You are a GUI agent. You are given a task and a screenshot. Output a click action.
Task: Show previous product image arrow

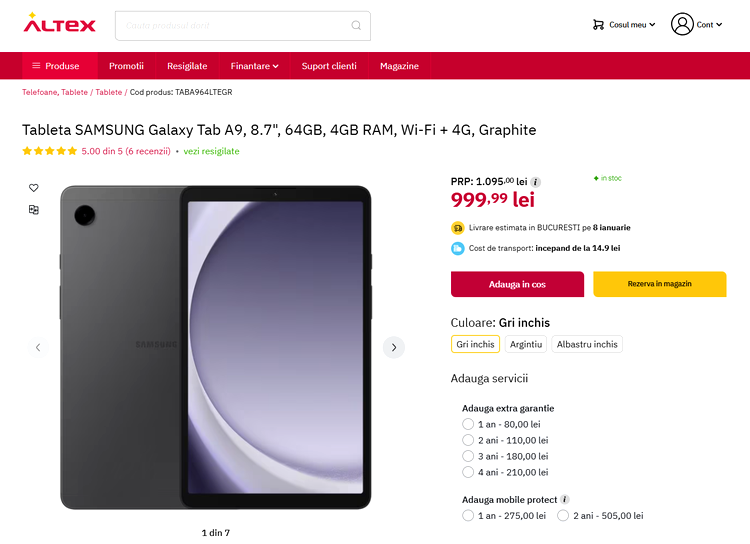tap(38, 347)
